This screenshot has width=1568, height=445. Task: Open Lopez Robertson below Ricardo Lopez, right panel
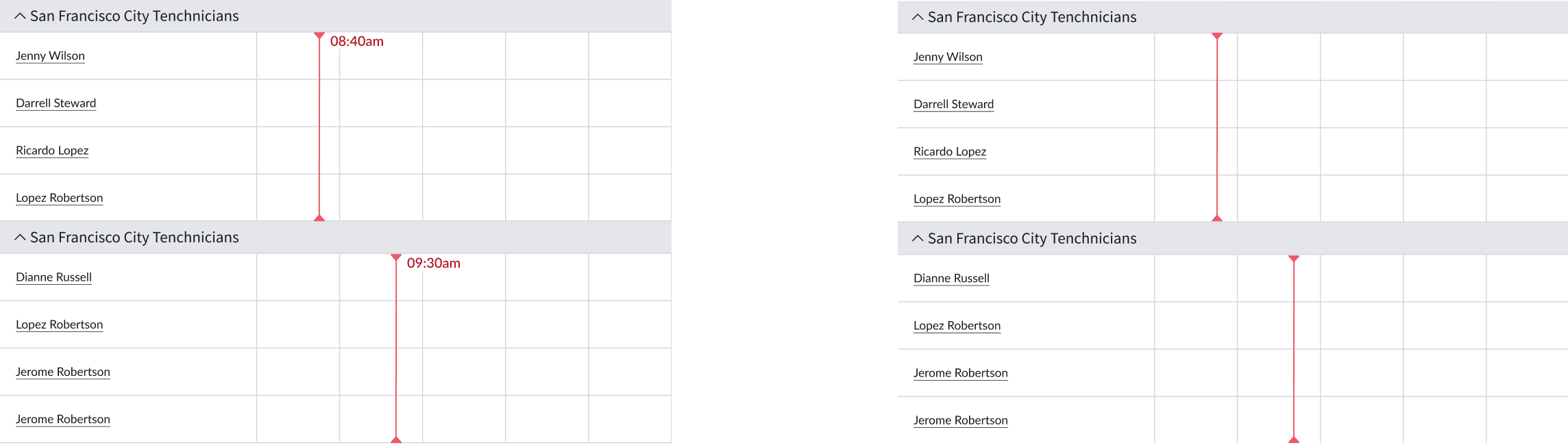[957, 199]
